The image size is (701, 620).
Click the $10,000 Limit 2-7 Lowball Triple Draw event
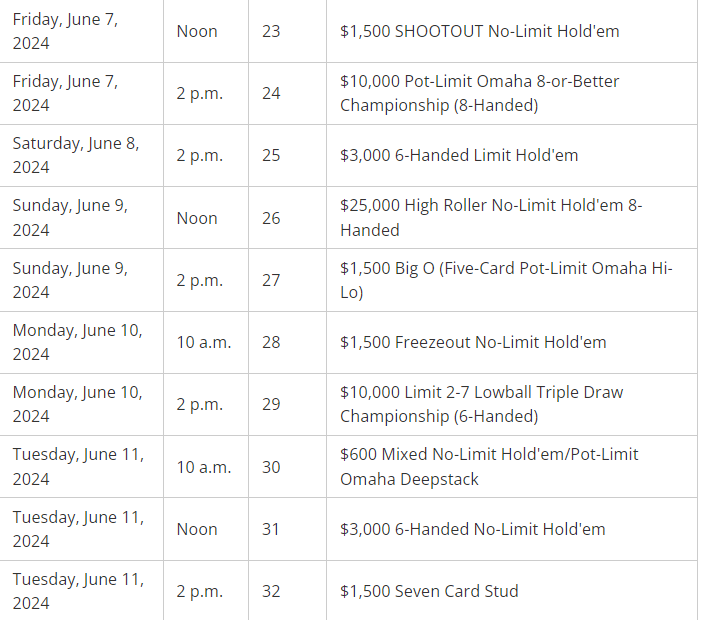481,404
